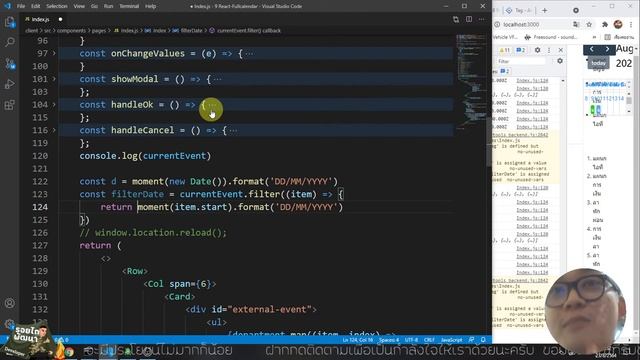Click the notifications bell in VS Code status bar
Viewport: 640px width, 360px height.
483,340
